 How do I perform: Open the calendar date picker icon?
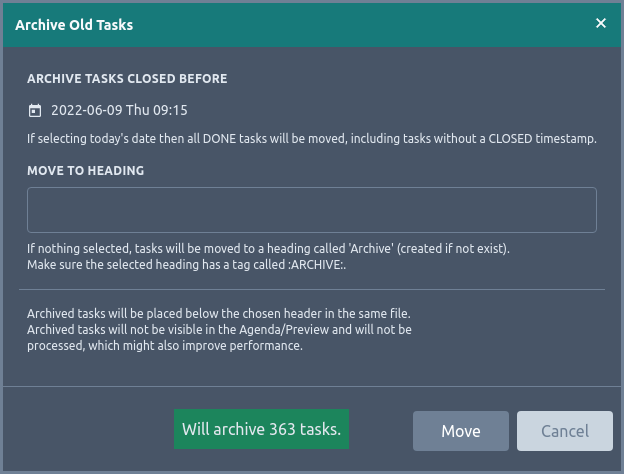point(35,110)
